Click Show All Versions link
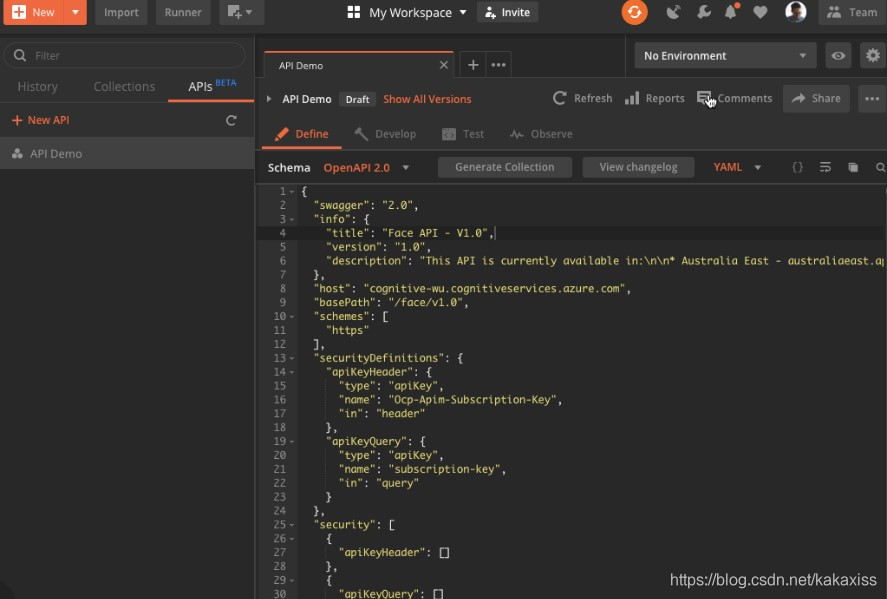 (x=427, y=99)
